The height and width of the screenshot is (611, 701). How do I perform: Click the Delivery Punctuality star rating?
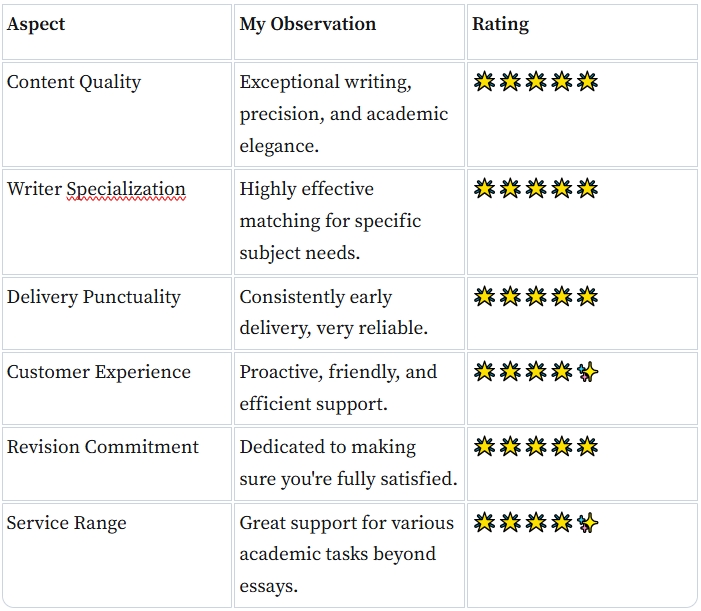(535, 297)
